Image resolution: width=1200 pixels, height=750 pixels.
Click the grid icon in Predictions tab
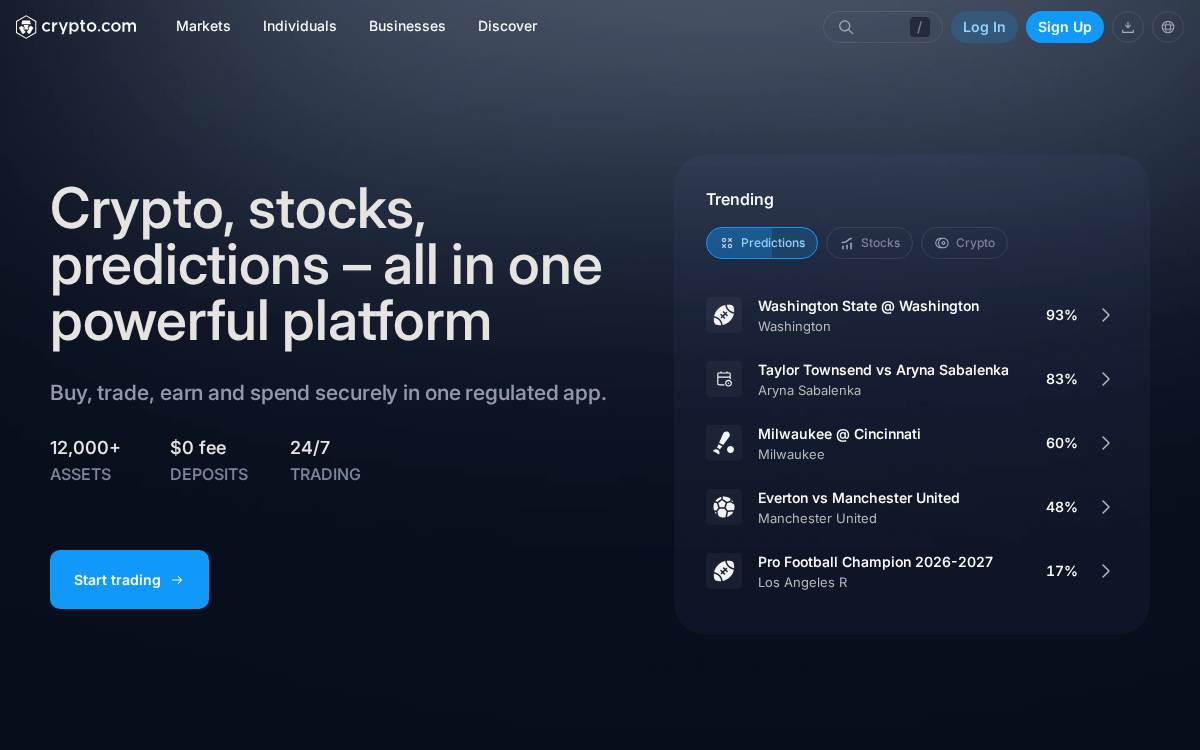727,243
